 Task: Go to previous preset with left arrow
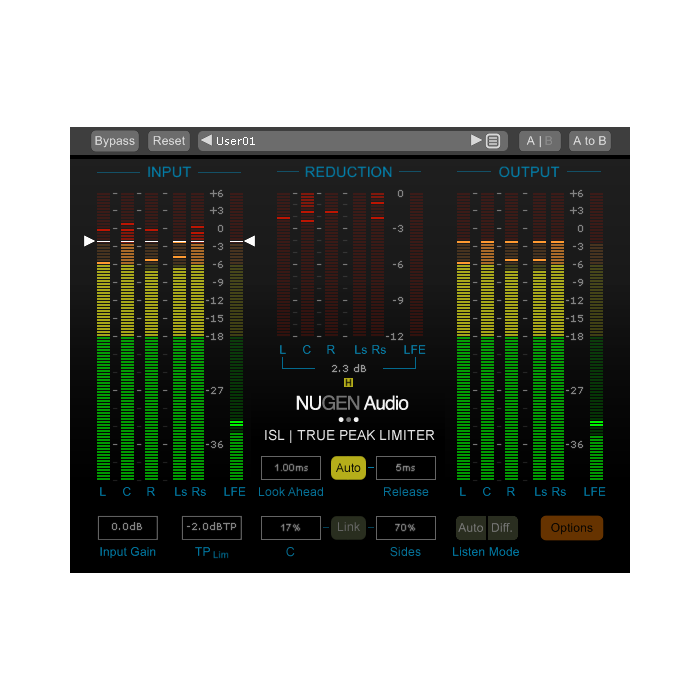(206, 141)
